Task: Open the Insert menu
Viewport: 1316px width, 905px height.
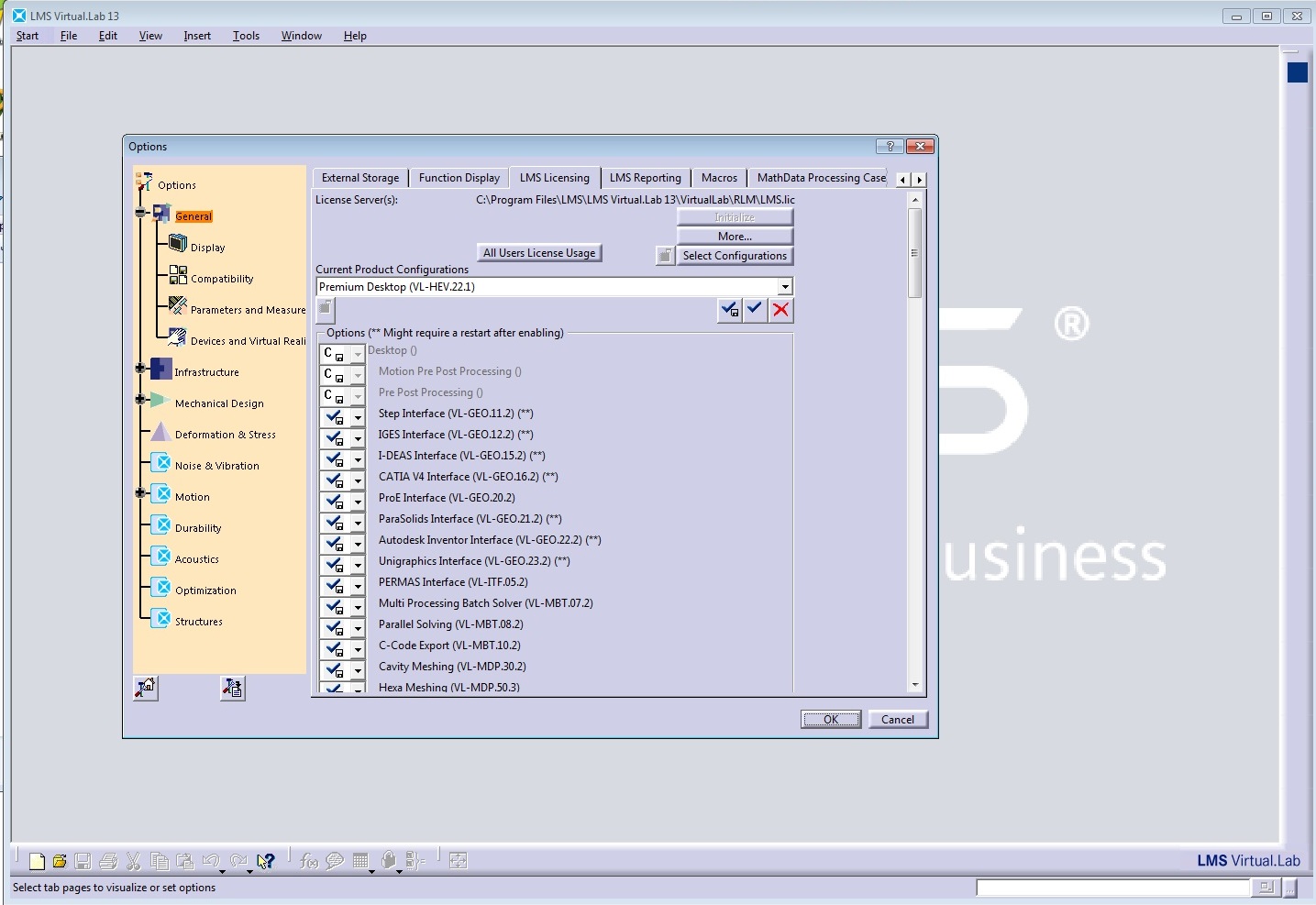Action: click(197, 36)
